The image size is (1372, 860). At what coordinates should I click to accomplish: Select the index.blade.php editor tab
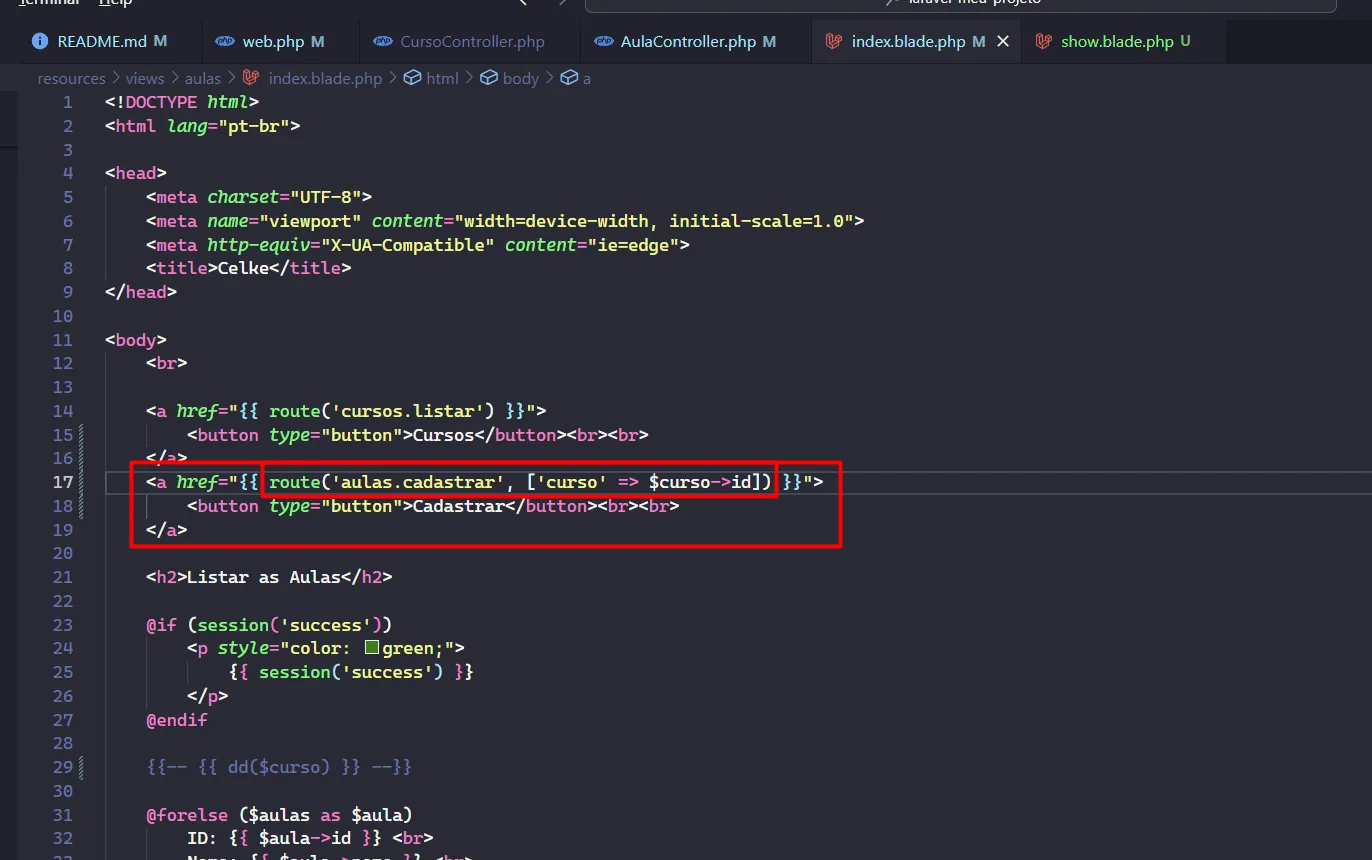907,42
